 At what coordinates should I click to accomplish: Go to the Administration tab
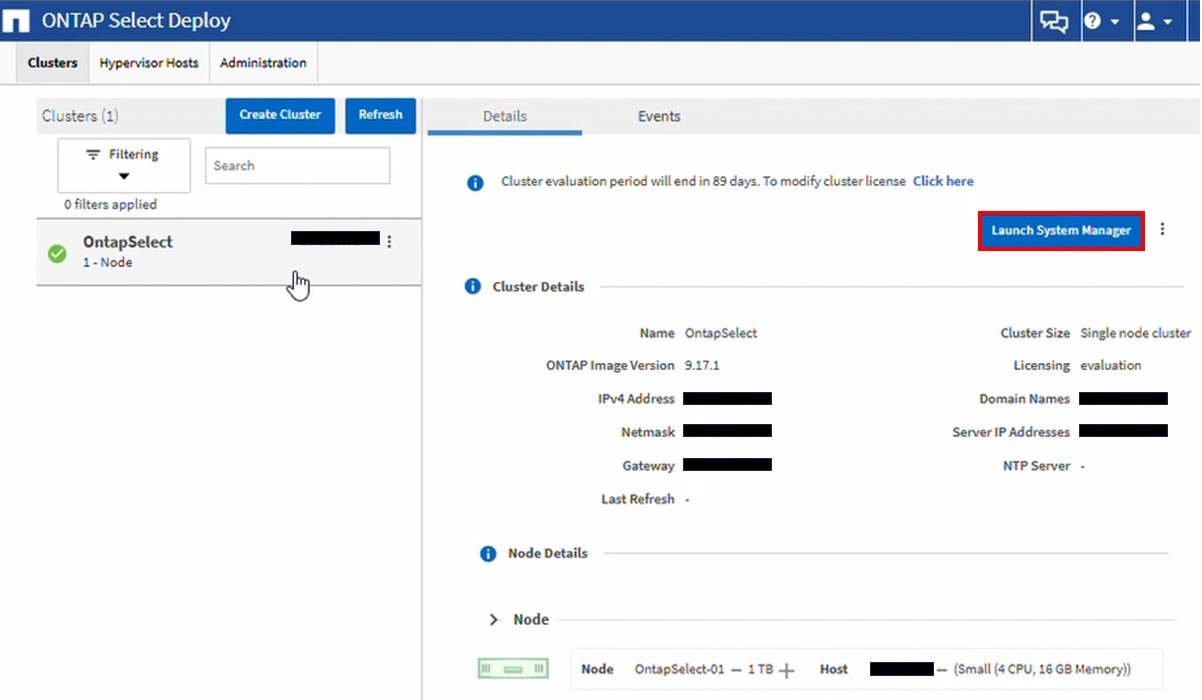point(263,63)
